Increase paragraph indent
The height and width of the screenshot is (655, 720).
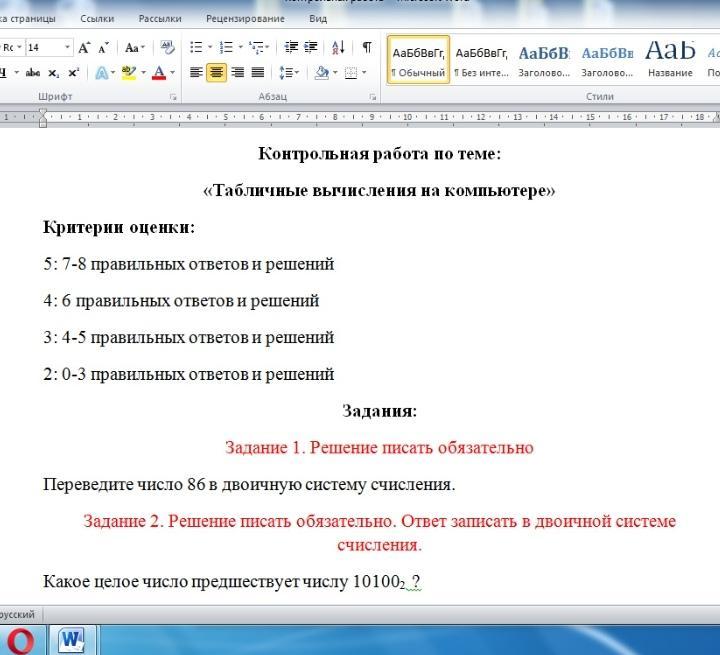click(311, 47)
